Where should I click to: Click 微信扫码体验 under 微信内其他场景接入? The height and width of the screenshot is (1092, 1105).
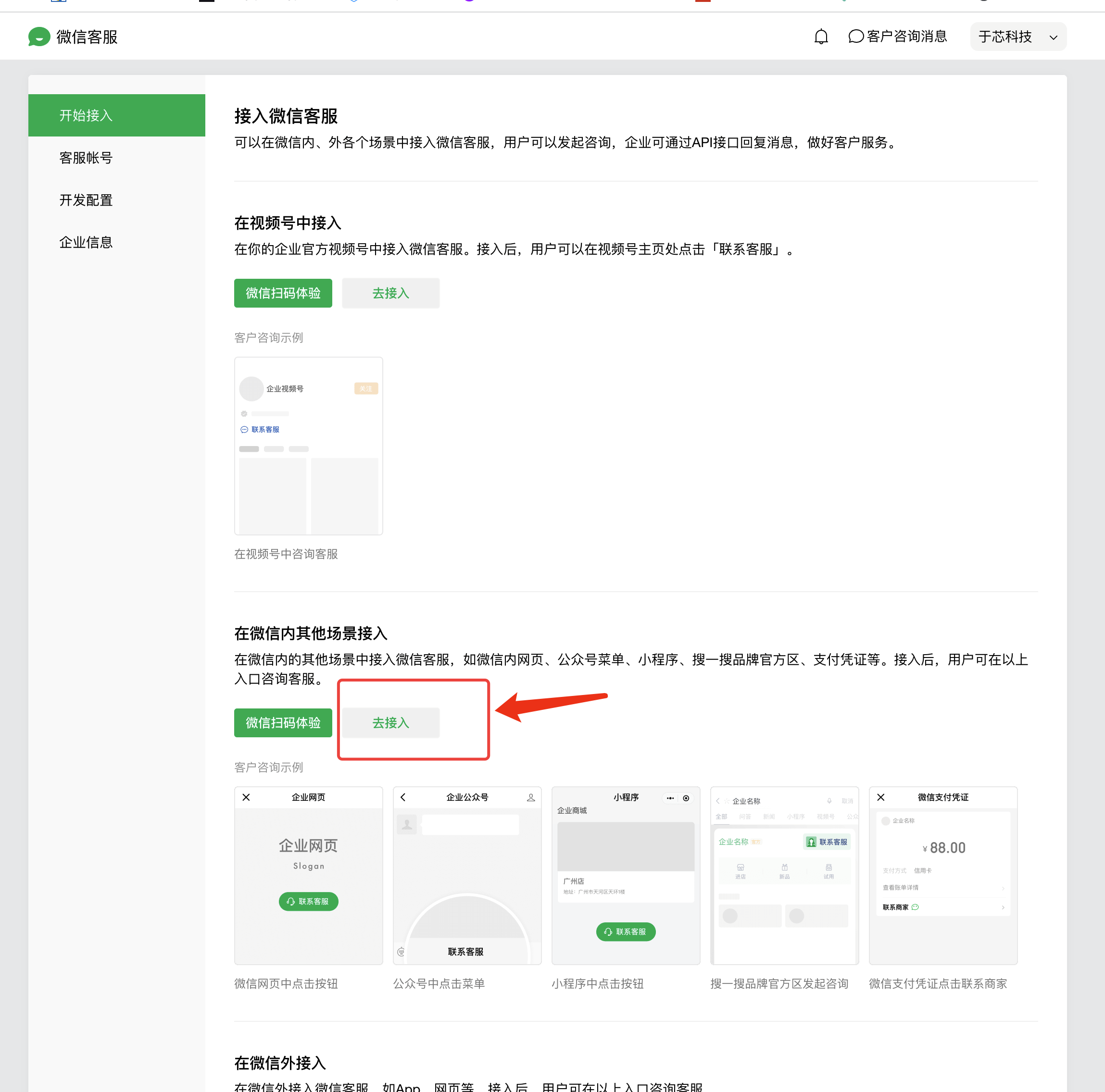(x=283, y=723)
